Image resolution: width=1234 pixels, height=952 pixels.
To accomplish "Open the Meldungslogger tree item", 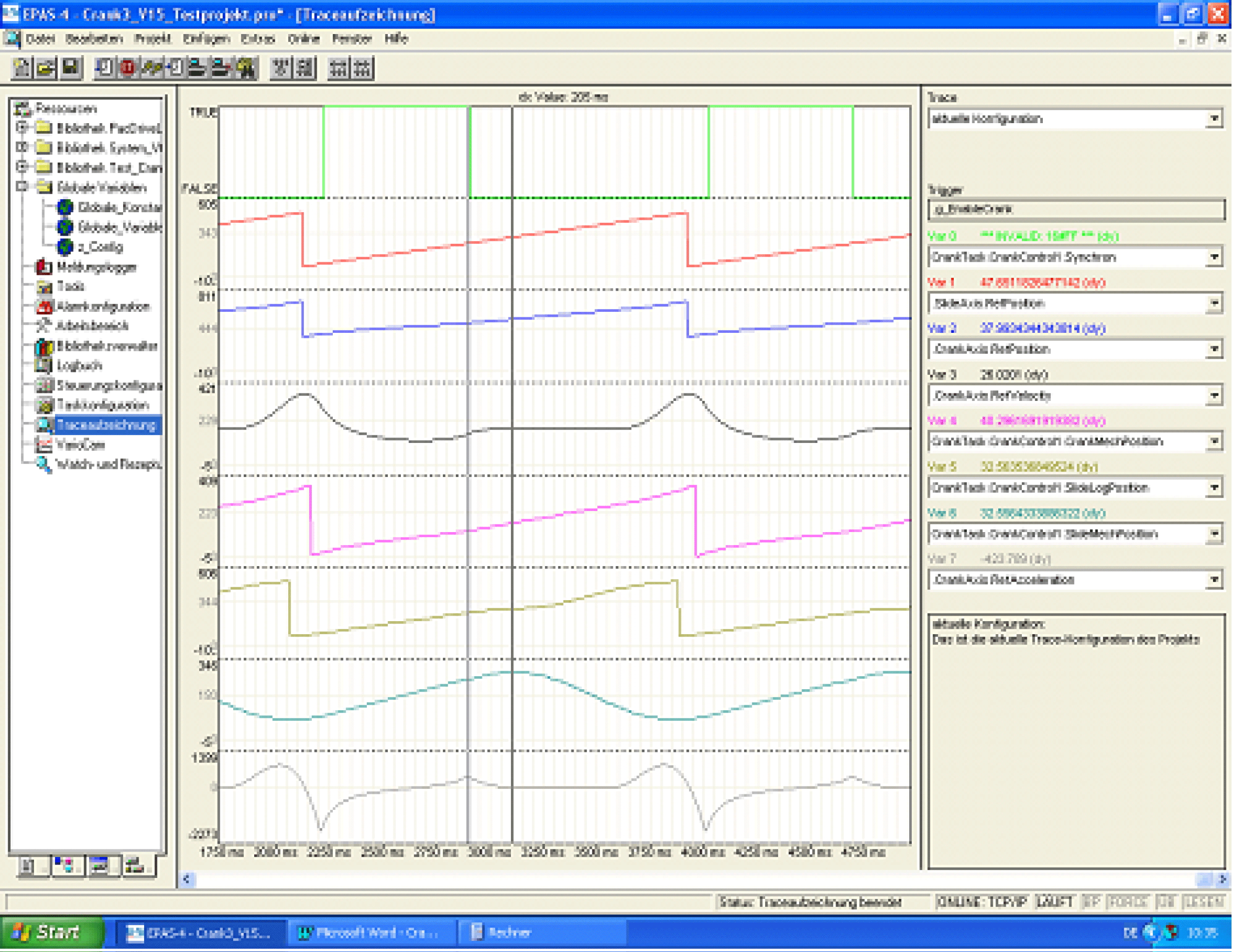I will [96, 267].
